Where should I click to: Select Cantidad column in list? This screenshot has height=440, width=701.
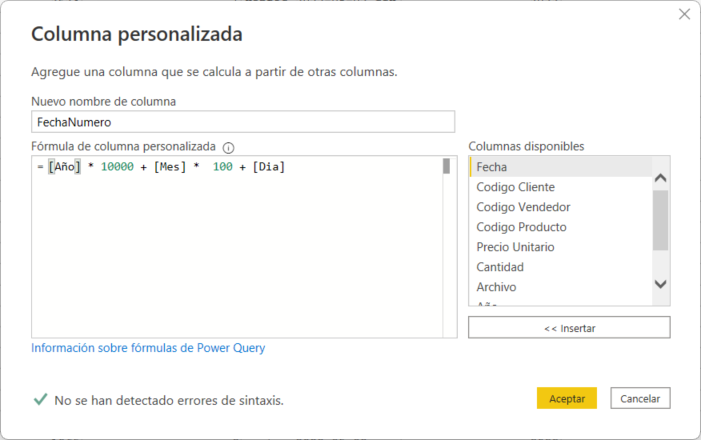point(561,267)
